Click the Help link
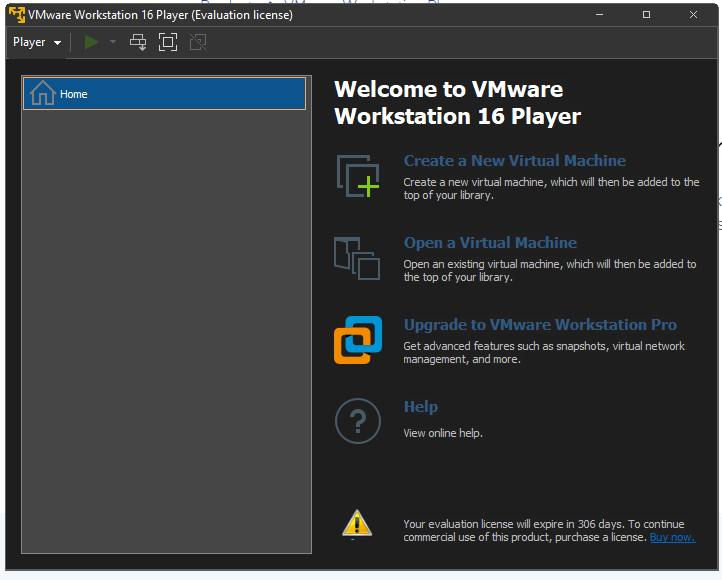The image size is (722, 580). tap(420, 406)
